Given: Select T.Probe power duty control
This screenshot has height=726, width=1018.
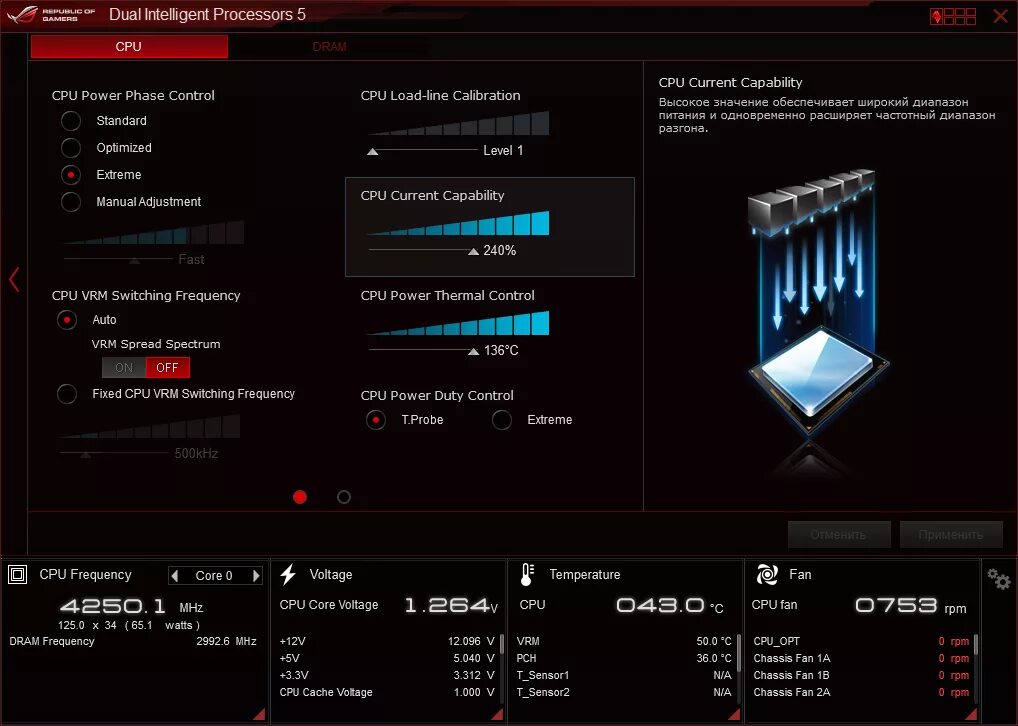Looking at the screenshot, I should coord(376,420).
